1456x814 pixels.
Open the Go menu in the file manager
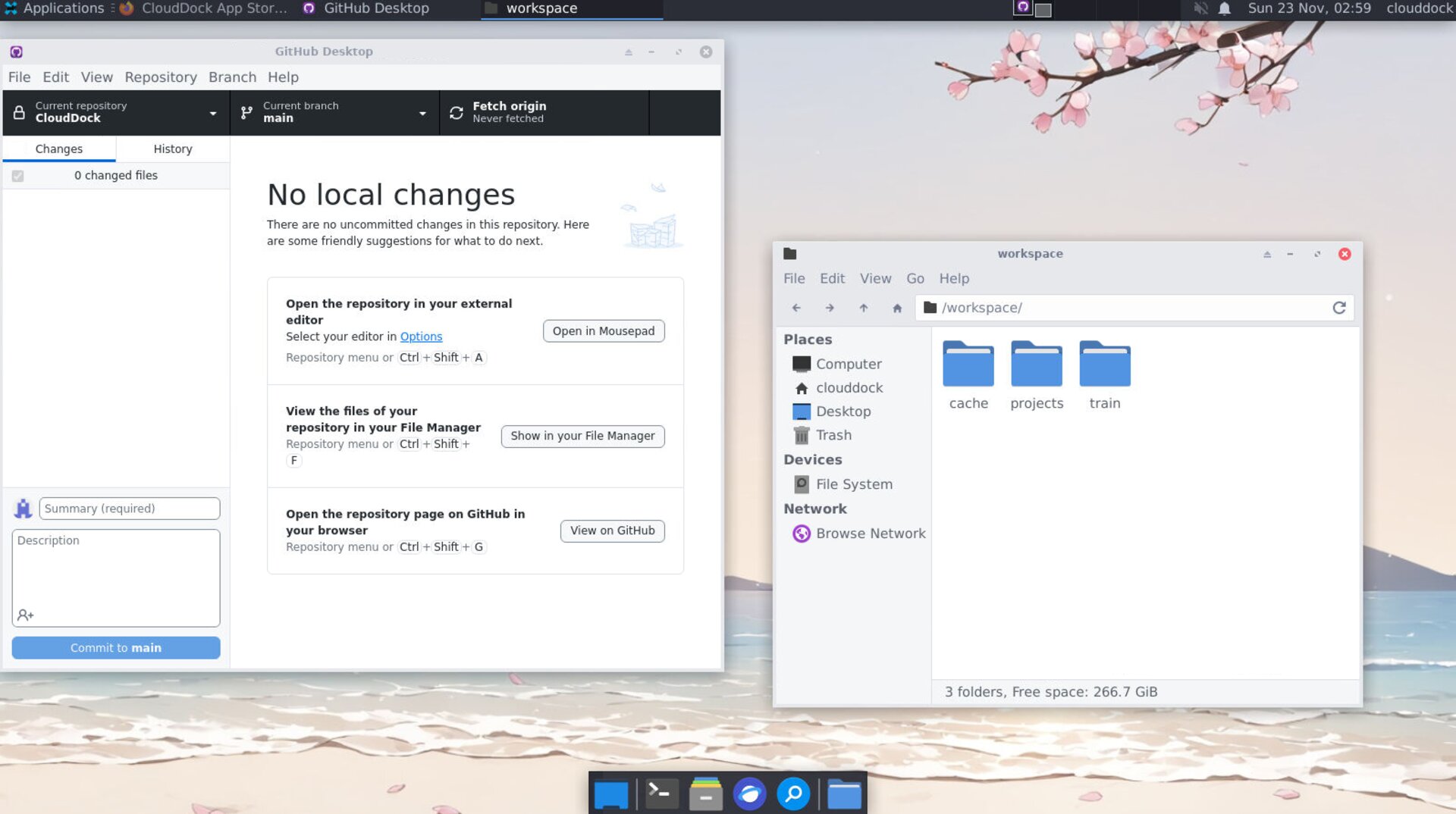(915, 279)
